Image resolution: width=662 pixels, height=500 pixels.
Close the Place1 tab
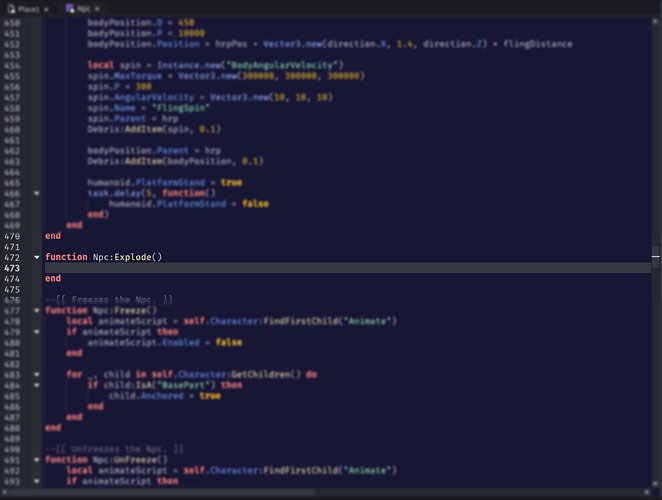coord(46,9)
